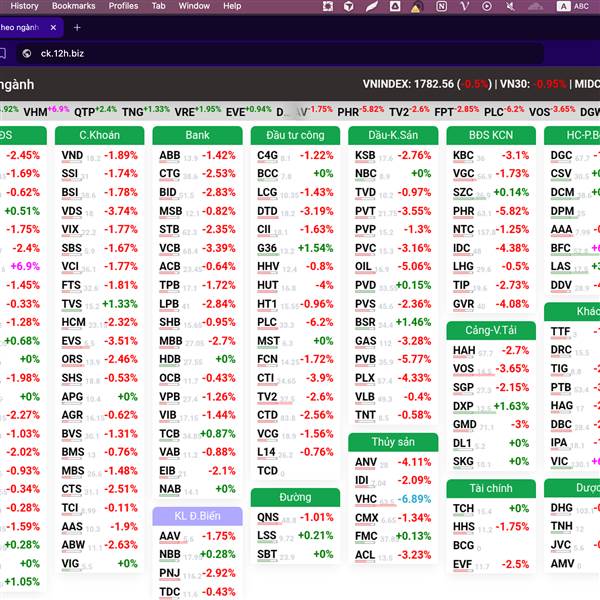Open the V-shaped menu bar icon
The width and height of the screenshot is (600, 600).
465,6
